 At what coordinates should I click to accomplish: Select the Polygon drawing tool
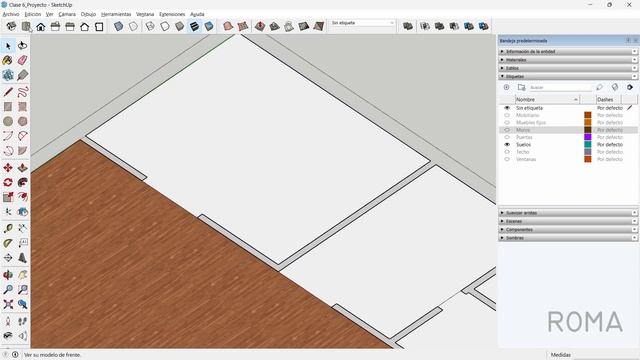pyautogui.click(x=23, y=121)
